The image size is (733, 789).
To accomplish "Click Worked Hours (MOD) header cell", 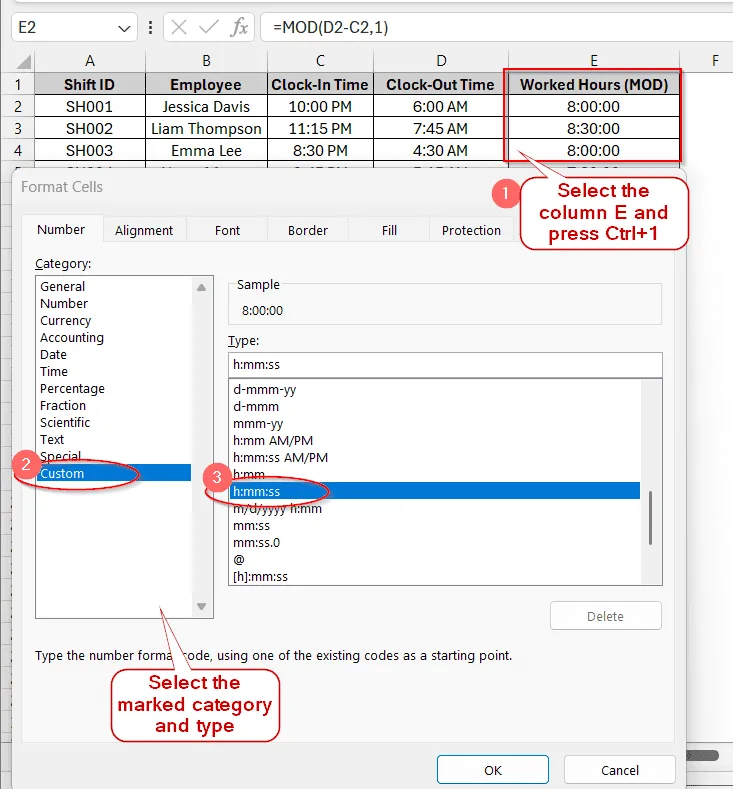I will pyautogui.click(x=594, y=85).
